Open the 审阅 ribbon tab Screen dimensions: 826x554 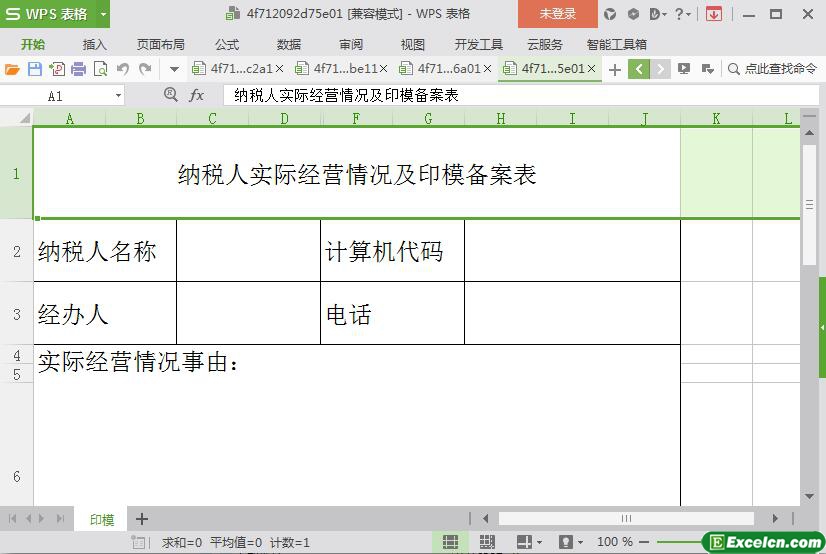pyautogui.click(x=351, y=45)
